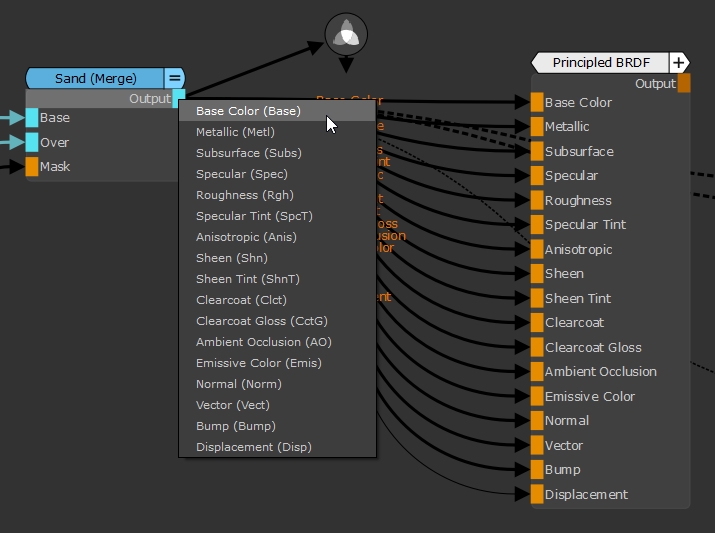This screenshot has height=533, width=715.
Task: Click the three-circle blend node icon
Action: click(x=346, y=34)
